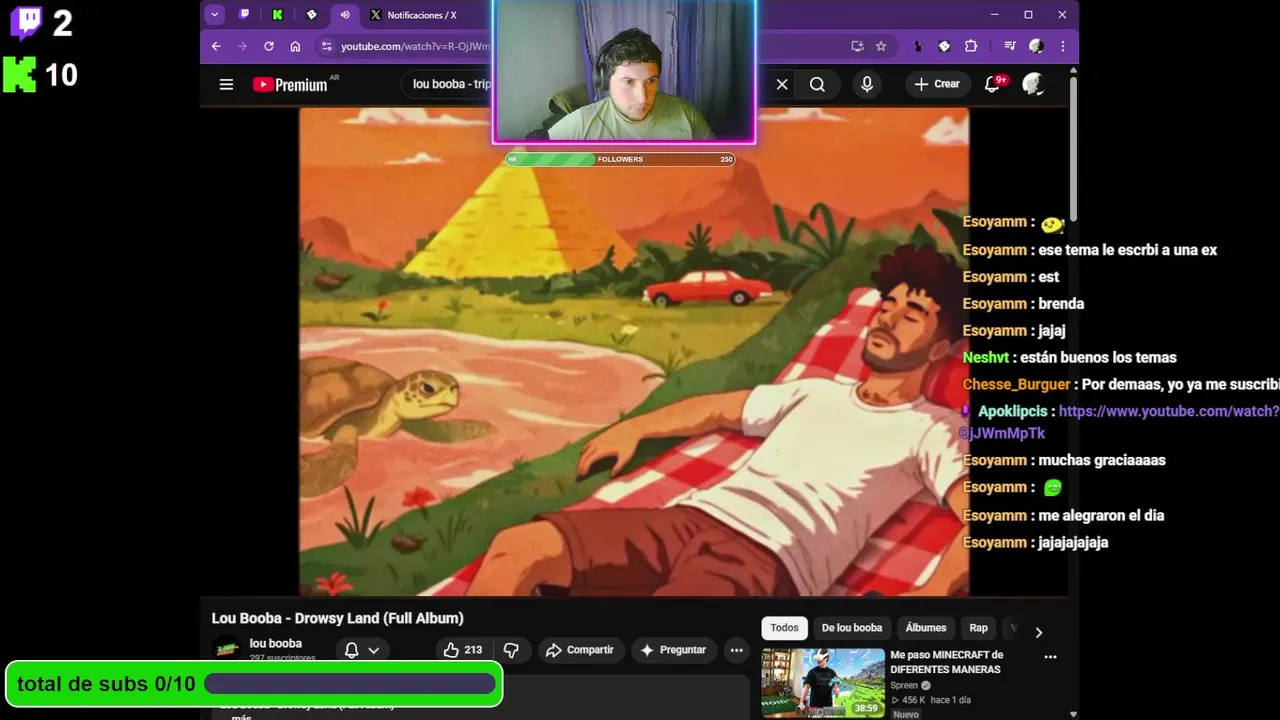Select the active YouTube tab playing audio
Viewport: 1280px width, 720px height.
point(344,15)
